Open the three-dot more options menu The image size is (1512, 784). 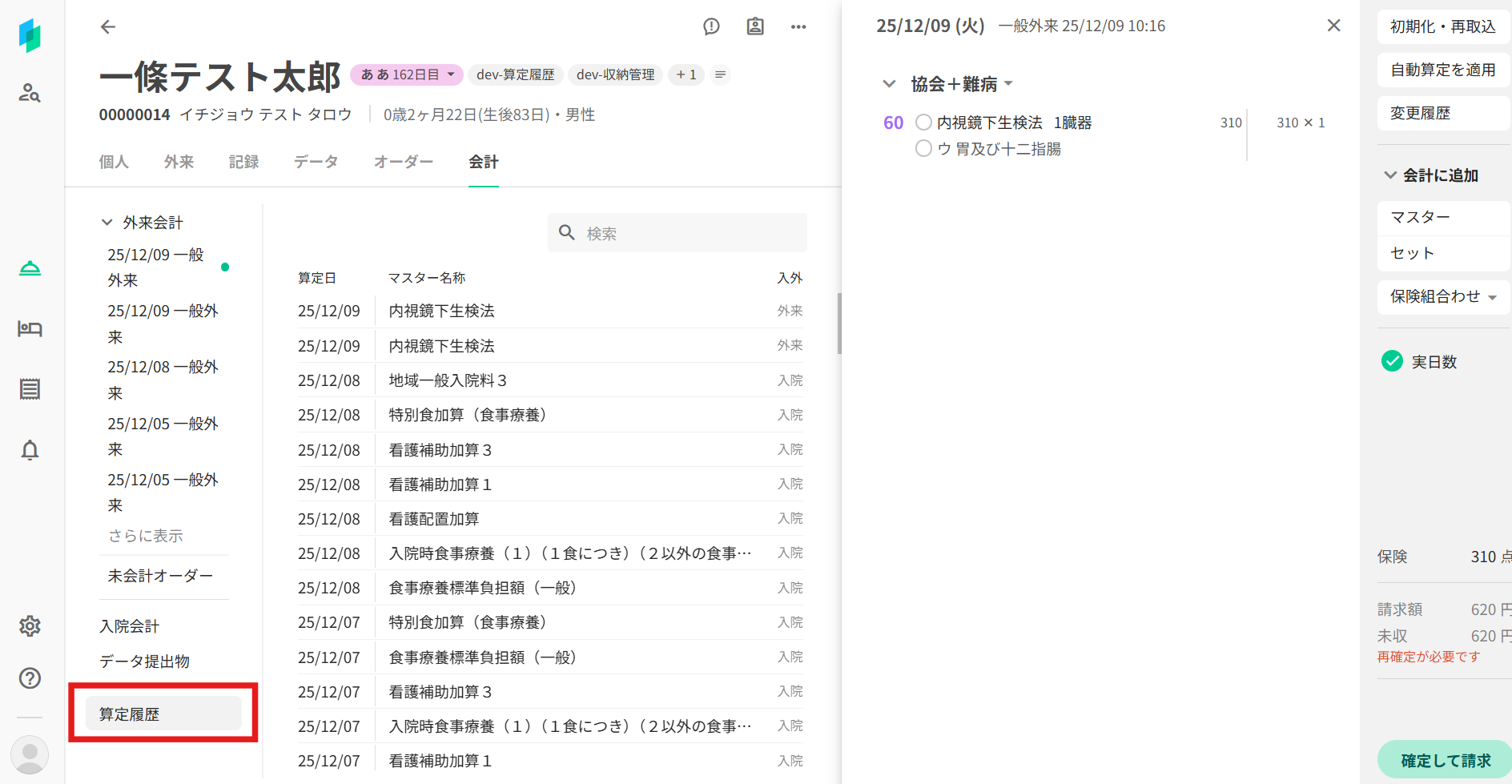tap(798, 27)
